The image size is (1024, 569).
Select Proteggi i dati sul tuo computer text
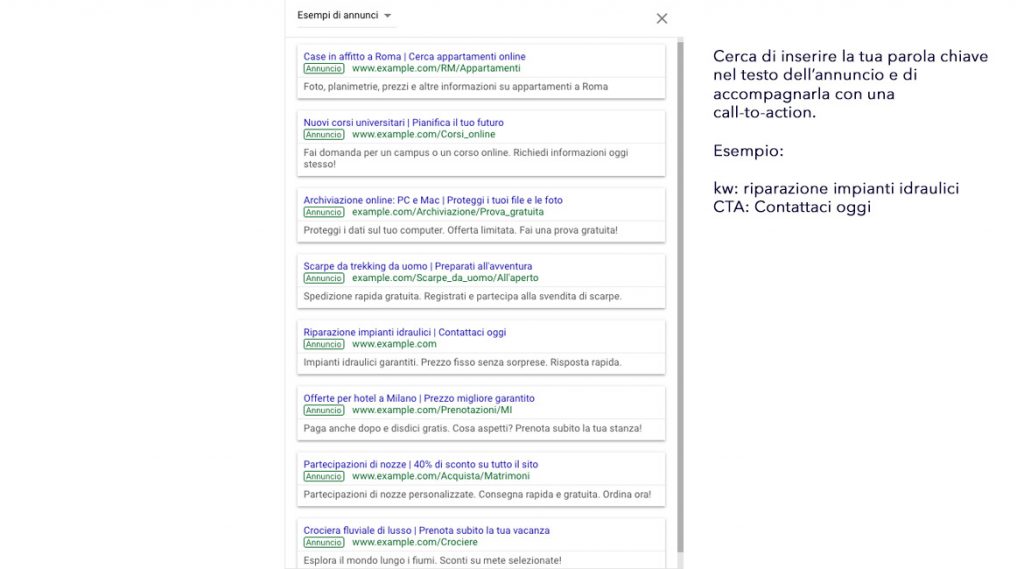460,231
